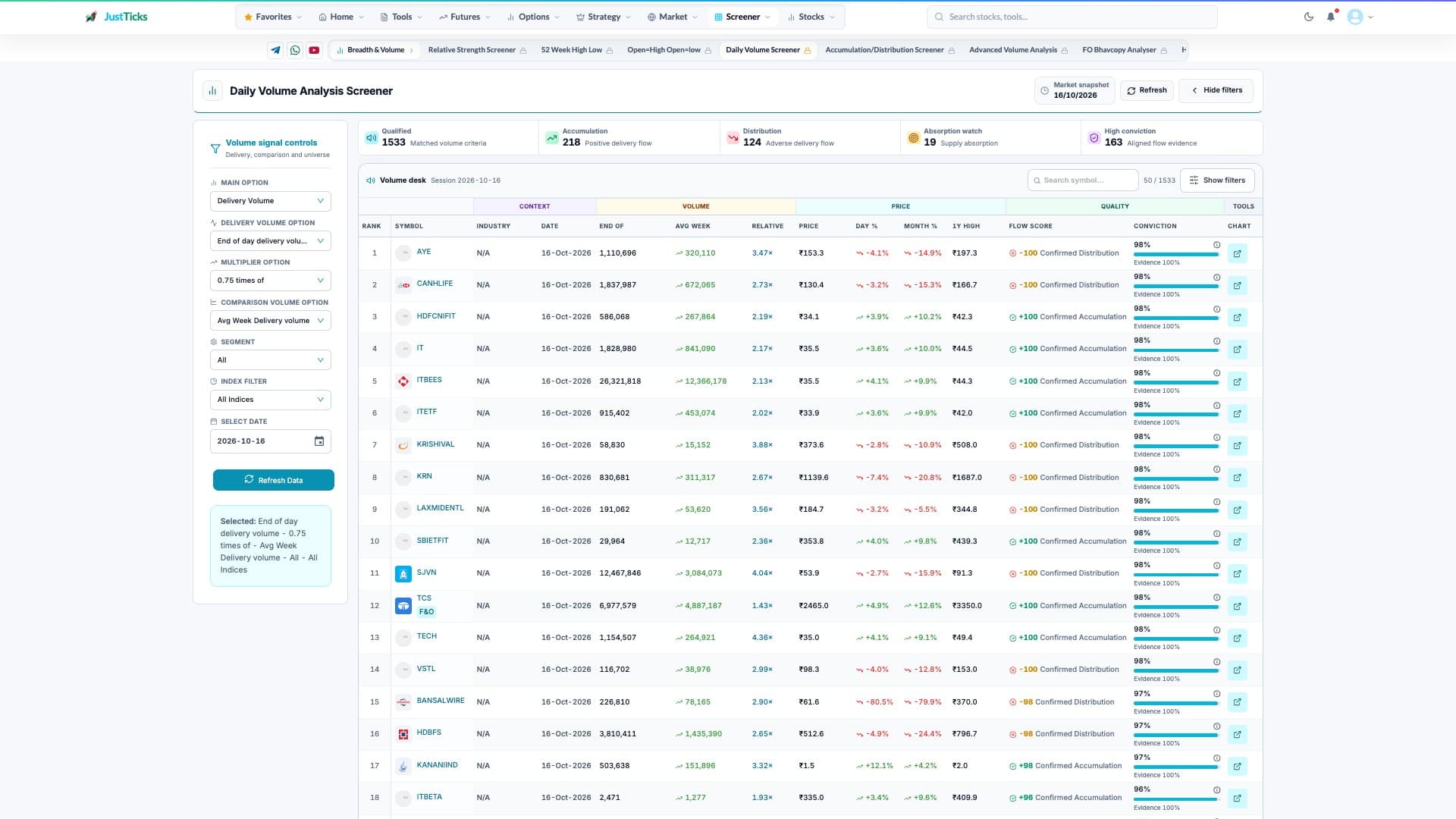Open the Screener top menu
This screenshot has height=819, width=1456.
[x=742, y=17]
